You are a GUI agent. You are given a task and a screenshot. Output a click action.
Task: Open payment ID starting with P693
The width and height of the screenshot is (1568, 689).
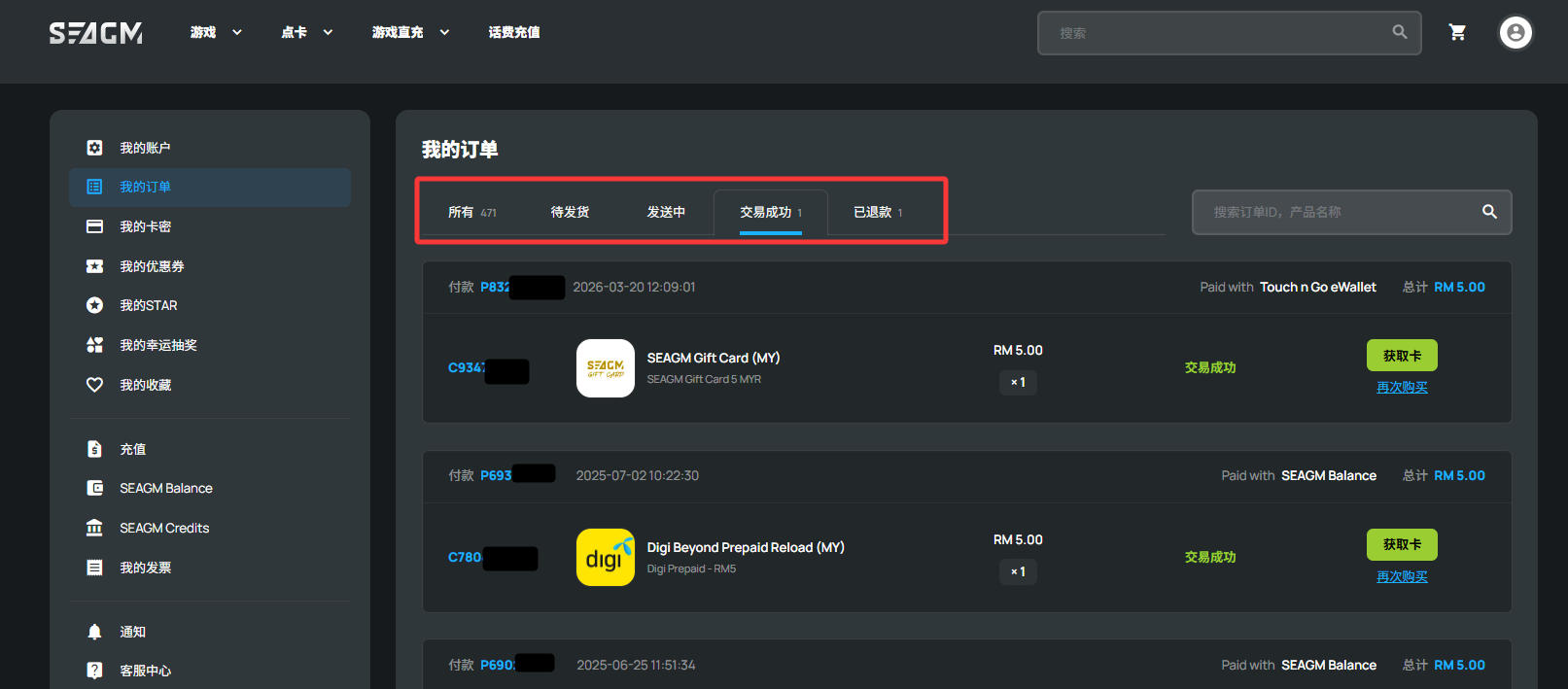tap(496, 475)
